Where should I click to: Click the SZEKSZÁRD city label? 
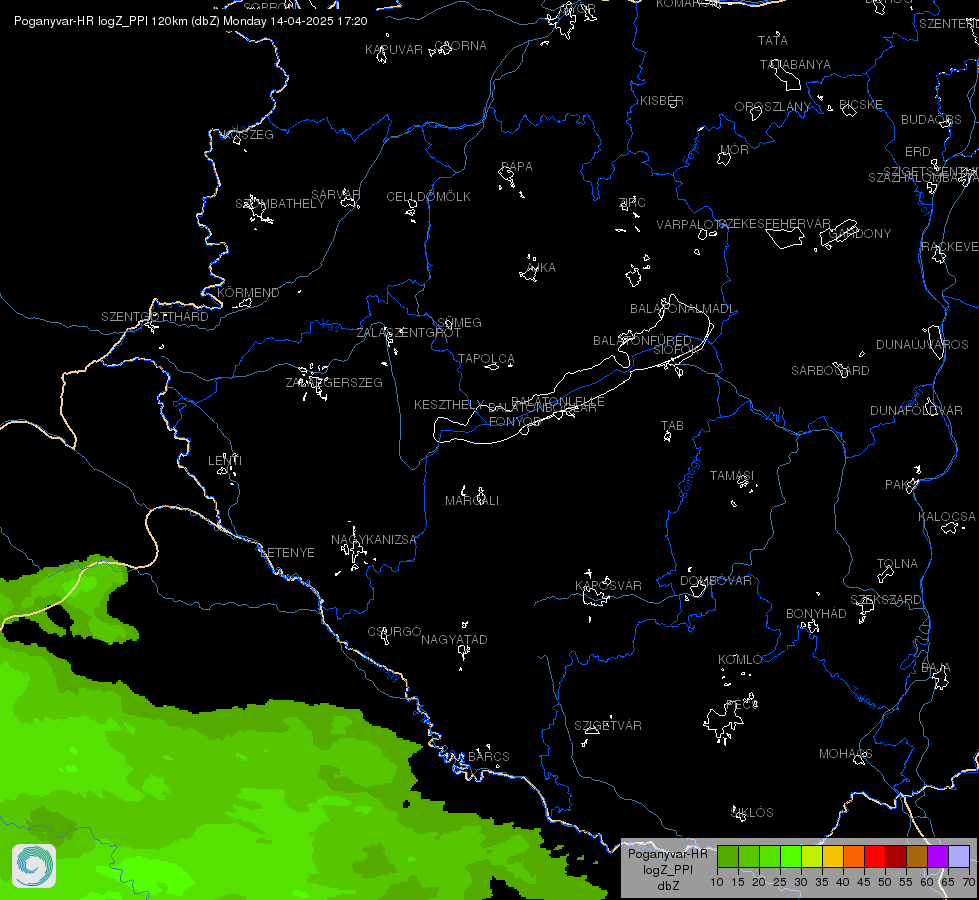pos(885,600)
